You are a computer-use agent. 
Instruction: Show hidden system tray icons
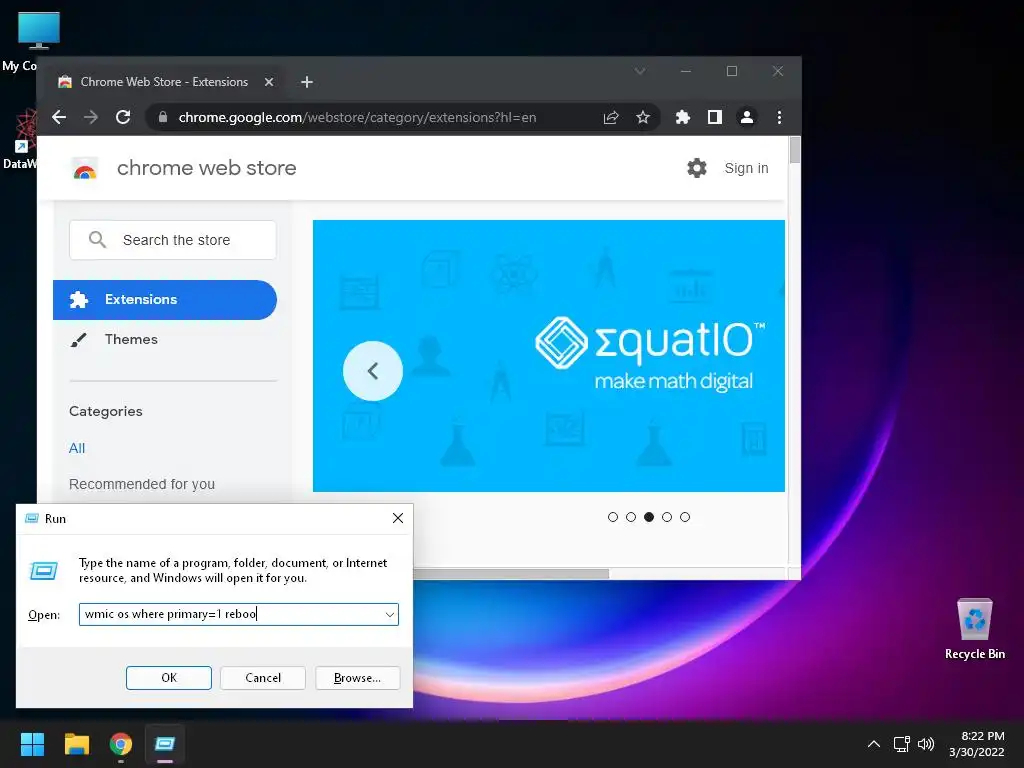coord(874,744)
